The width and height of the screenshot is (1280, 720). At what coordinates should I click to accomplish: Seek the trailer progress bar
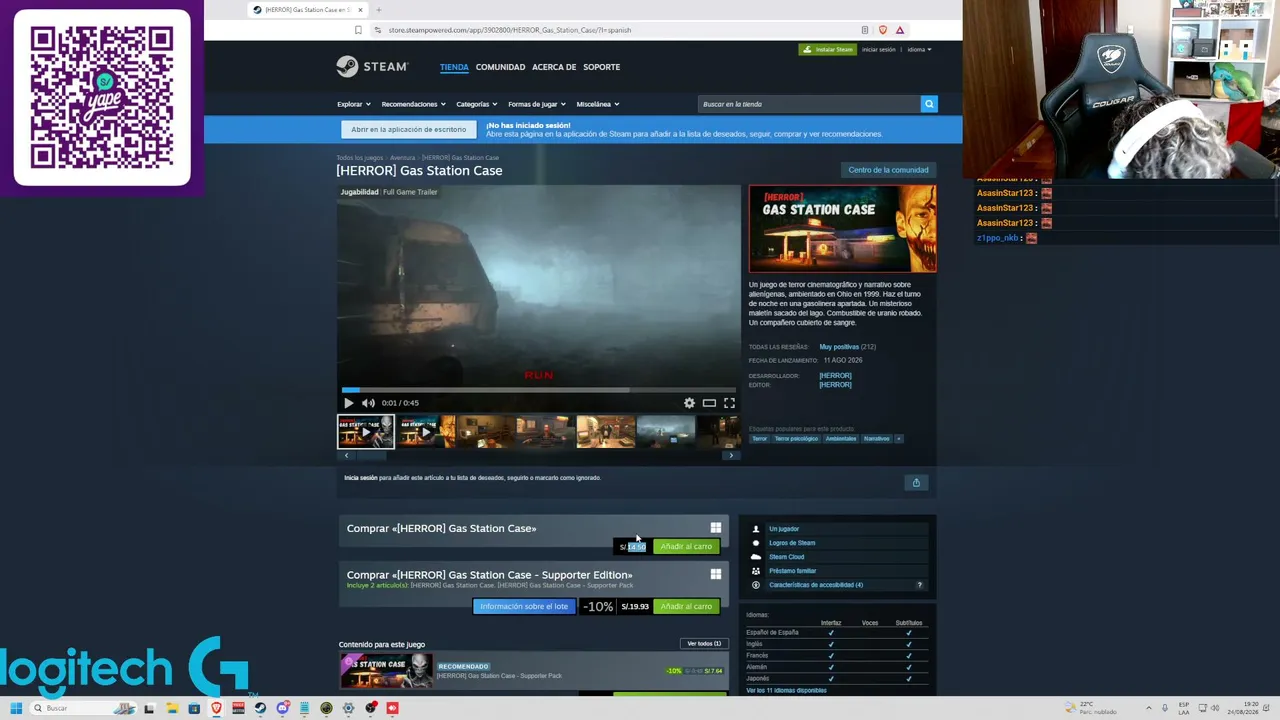tap(538, 390)
